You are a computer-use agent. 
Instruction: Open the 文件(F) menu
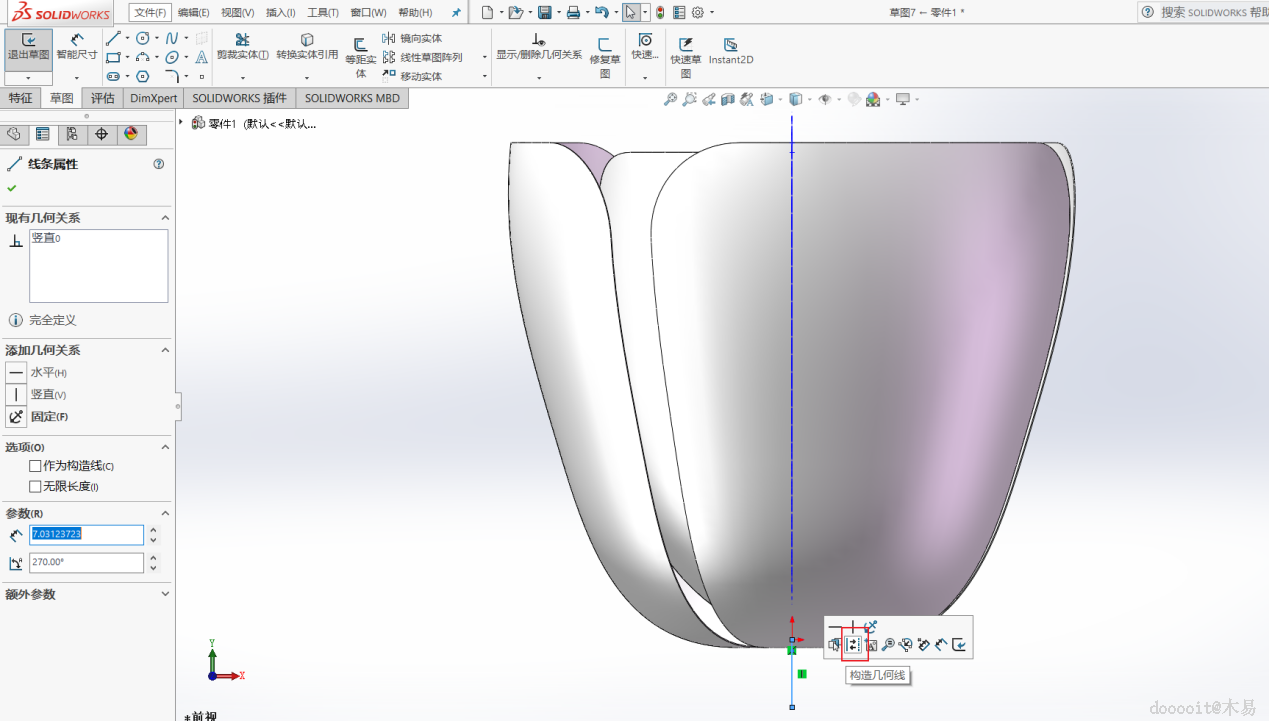(150, 13)
